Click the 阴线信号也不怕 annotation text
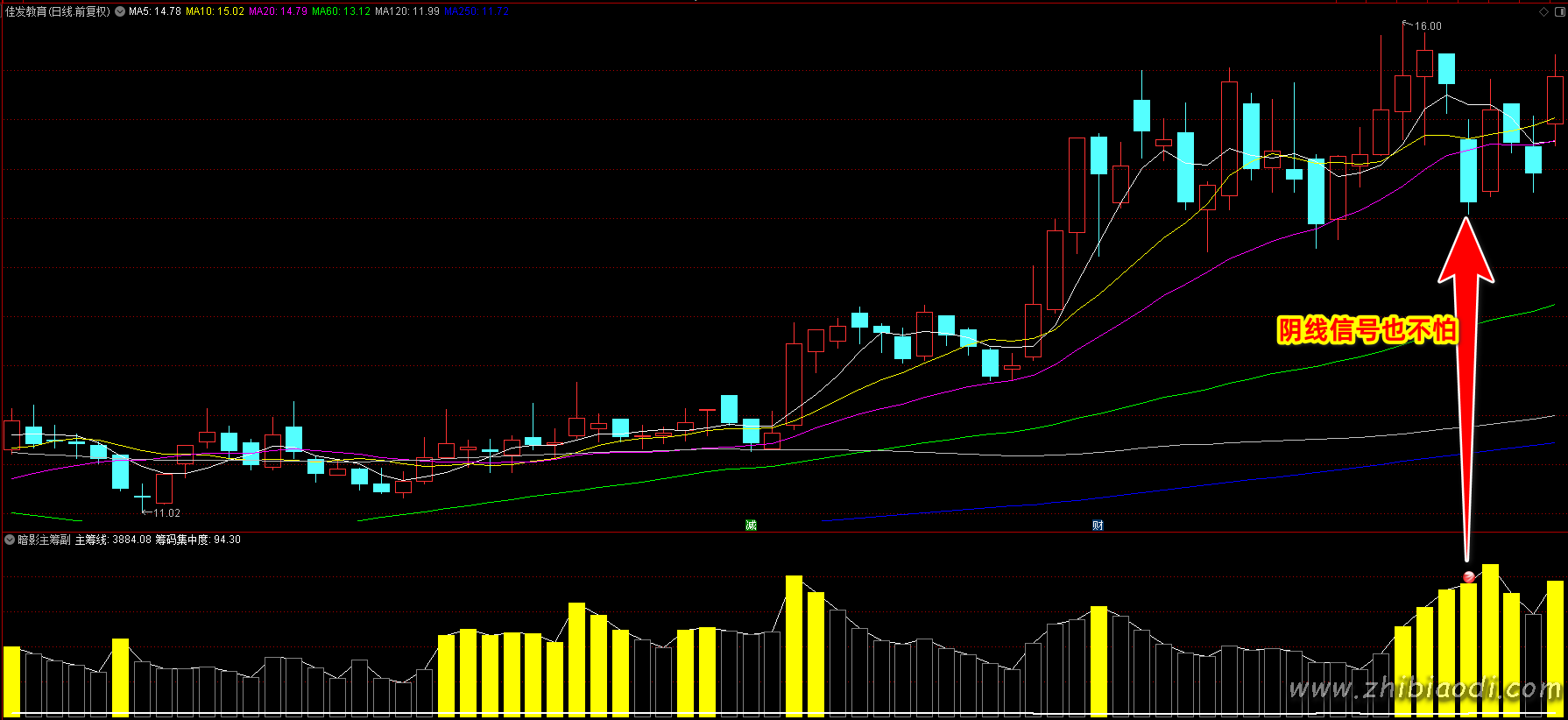This screenshot has width=1568, height=720. point(1367,330)
